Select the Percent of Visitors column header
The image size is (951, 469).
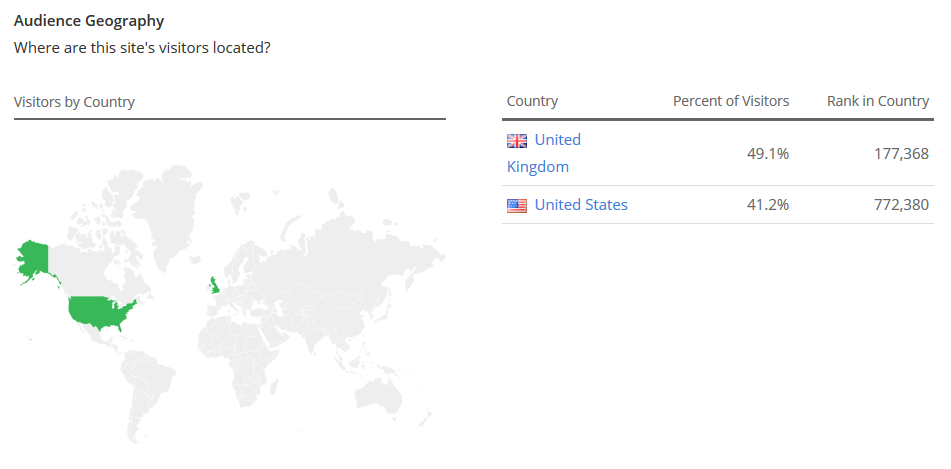[731, 101]
